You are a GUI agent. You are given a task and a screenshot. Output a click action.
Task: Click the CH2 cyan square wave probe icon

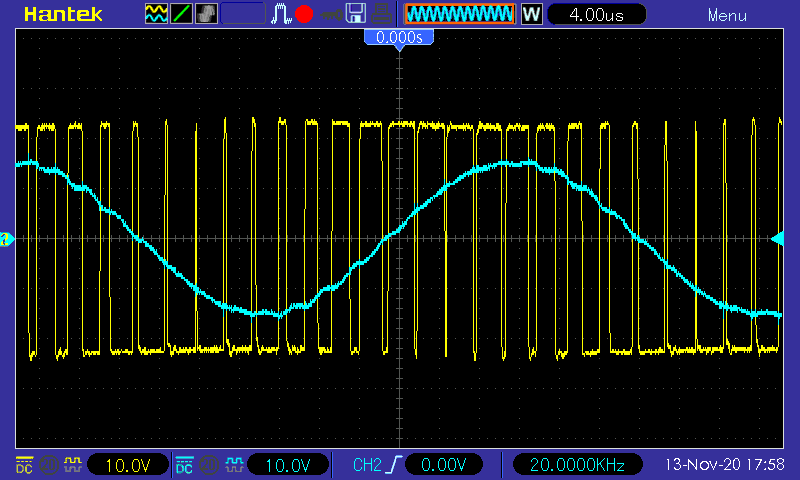click(x=234, y=465)
